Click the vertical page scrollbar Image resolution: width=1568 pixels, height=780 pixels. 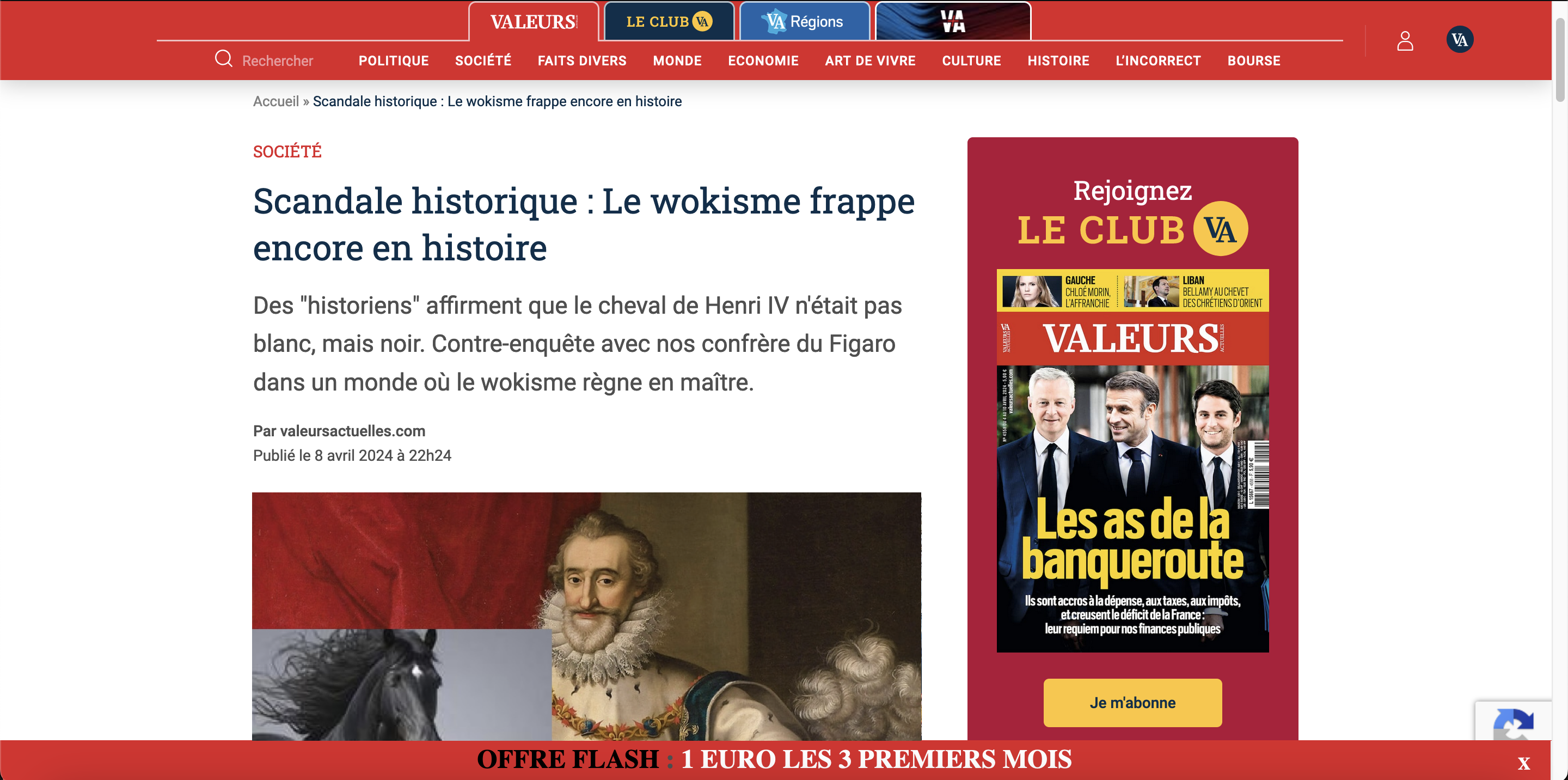[x=1560, y=60]
